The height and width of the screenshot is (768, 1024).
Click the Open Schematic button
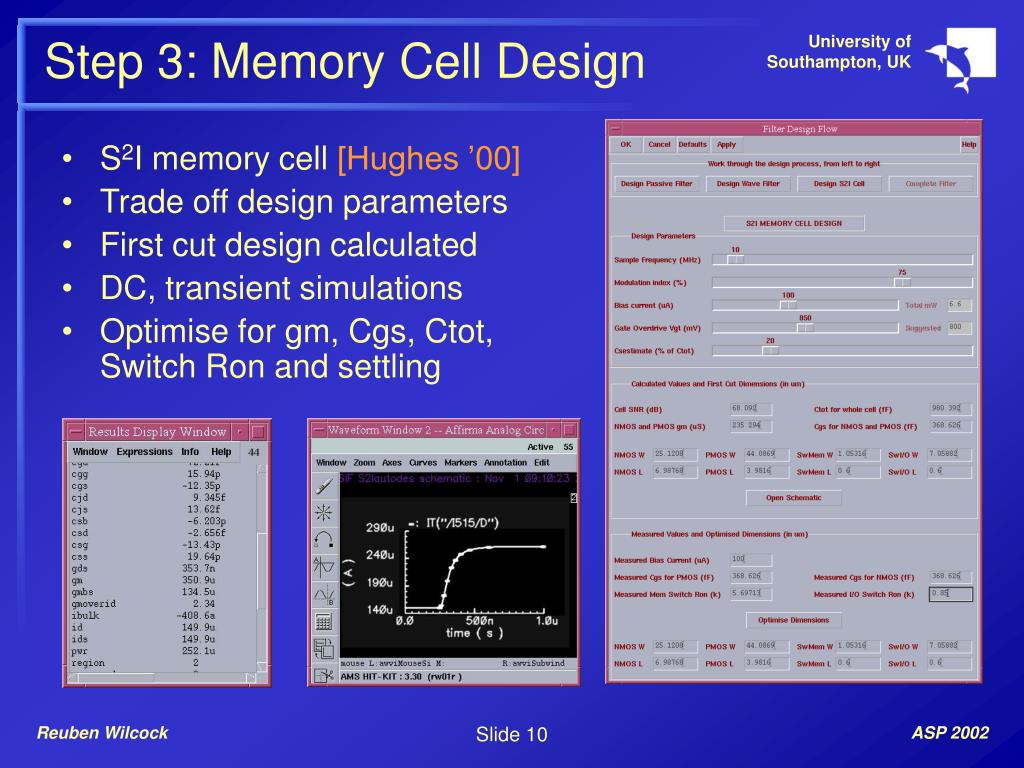[793, 498]
